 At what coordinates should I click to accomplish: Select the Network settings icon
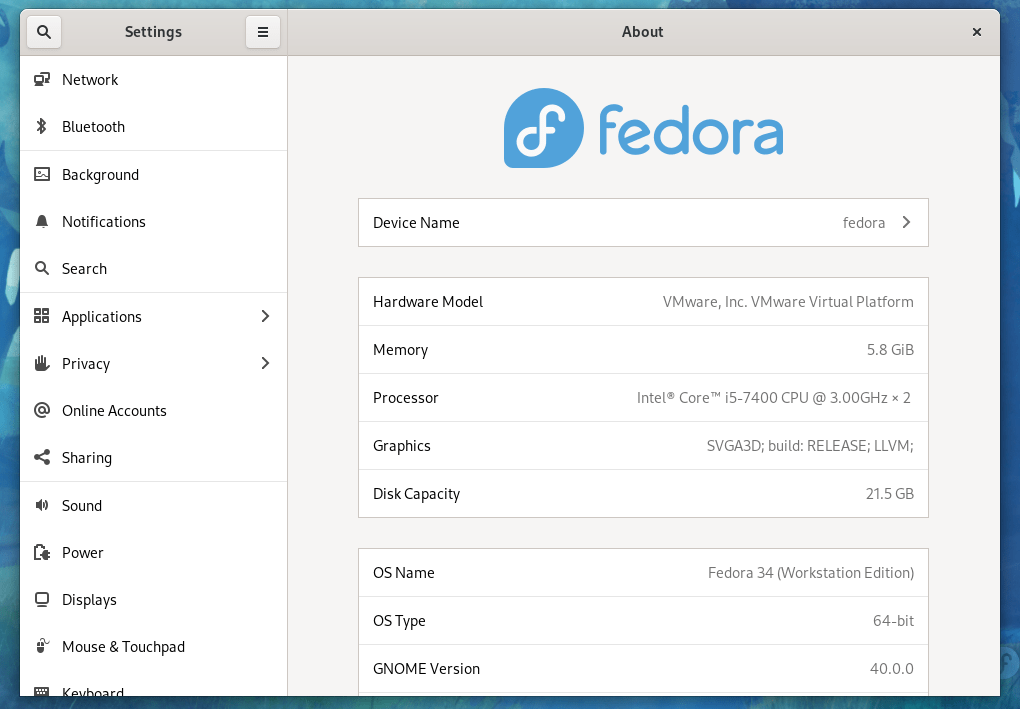[42, 79]
